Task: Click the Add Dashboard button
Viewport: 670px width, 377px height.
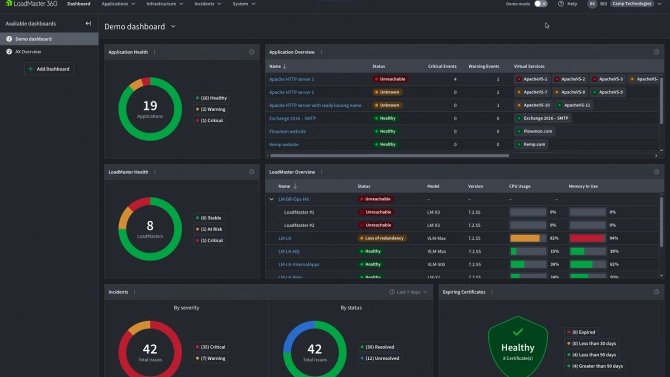Action: 49,69
